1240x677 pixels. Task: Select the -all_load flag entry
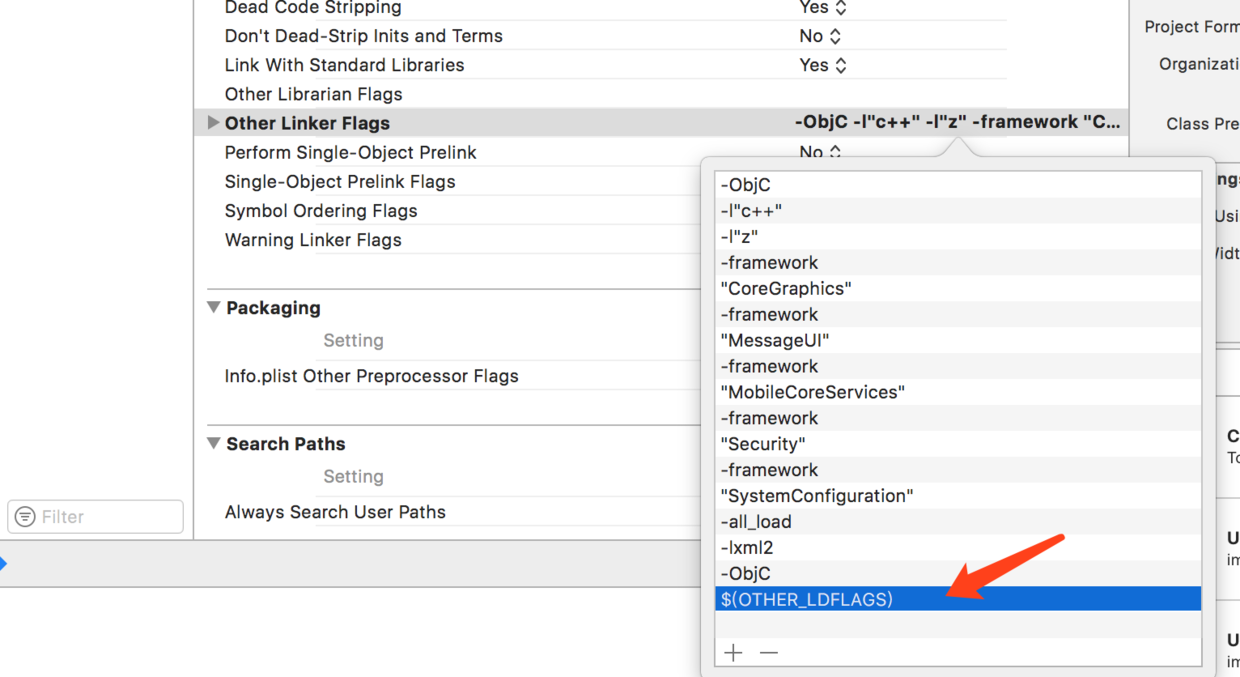click(x=959, y=522)
